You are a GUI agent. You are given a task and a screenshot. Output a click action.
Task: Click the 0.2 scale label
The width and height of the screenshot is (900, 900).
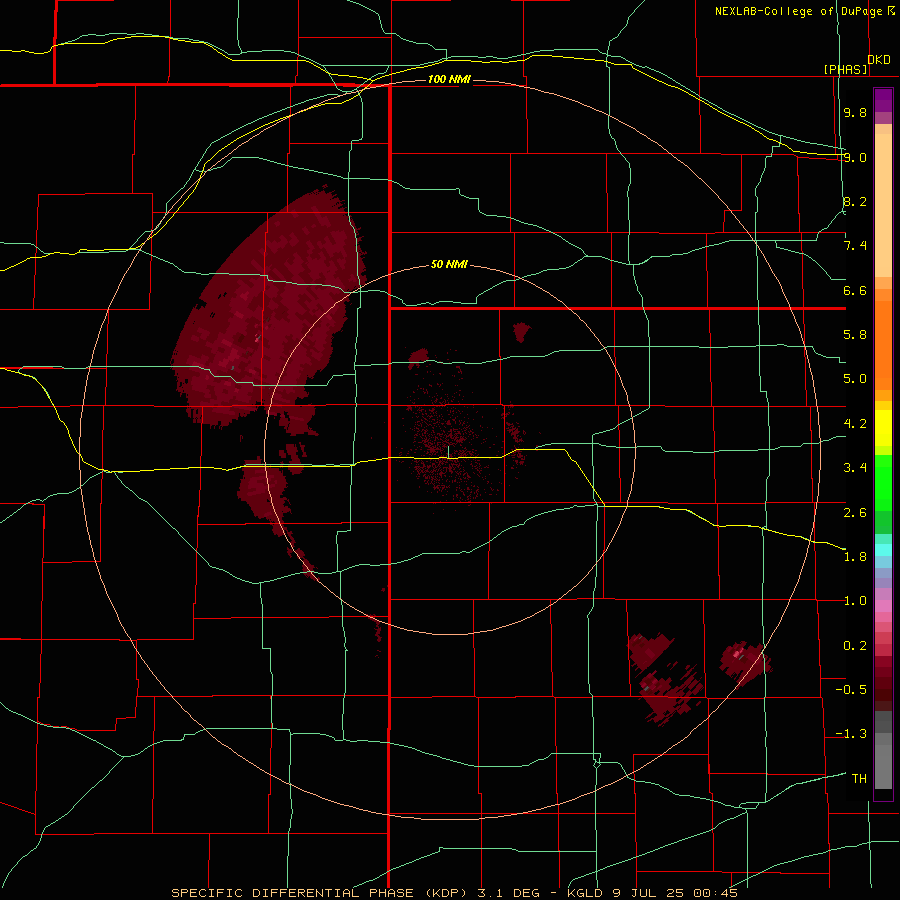(855, 646)
